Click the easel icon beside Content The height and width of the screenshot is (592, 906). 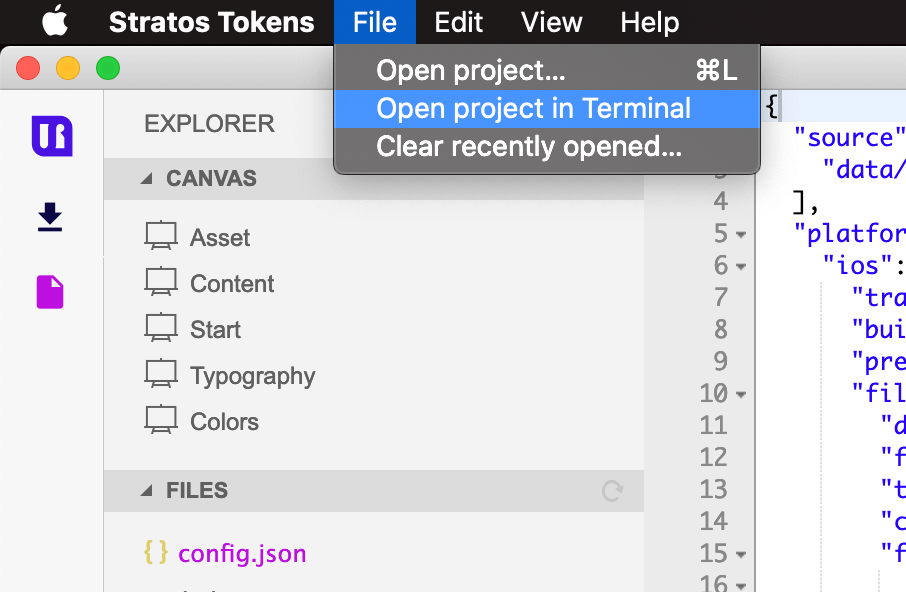161,282
